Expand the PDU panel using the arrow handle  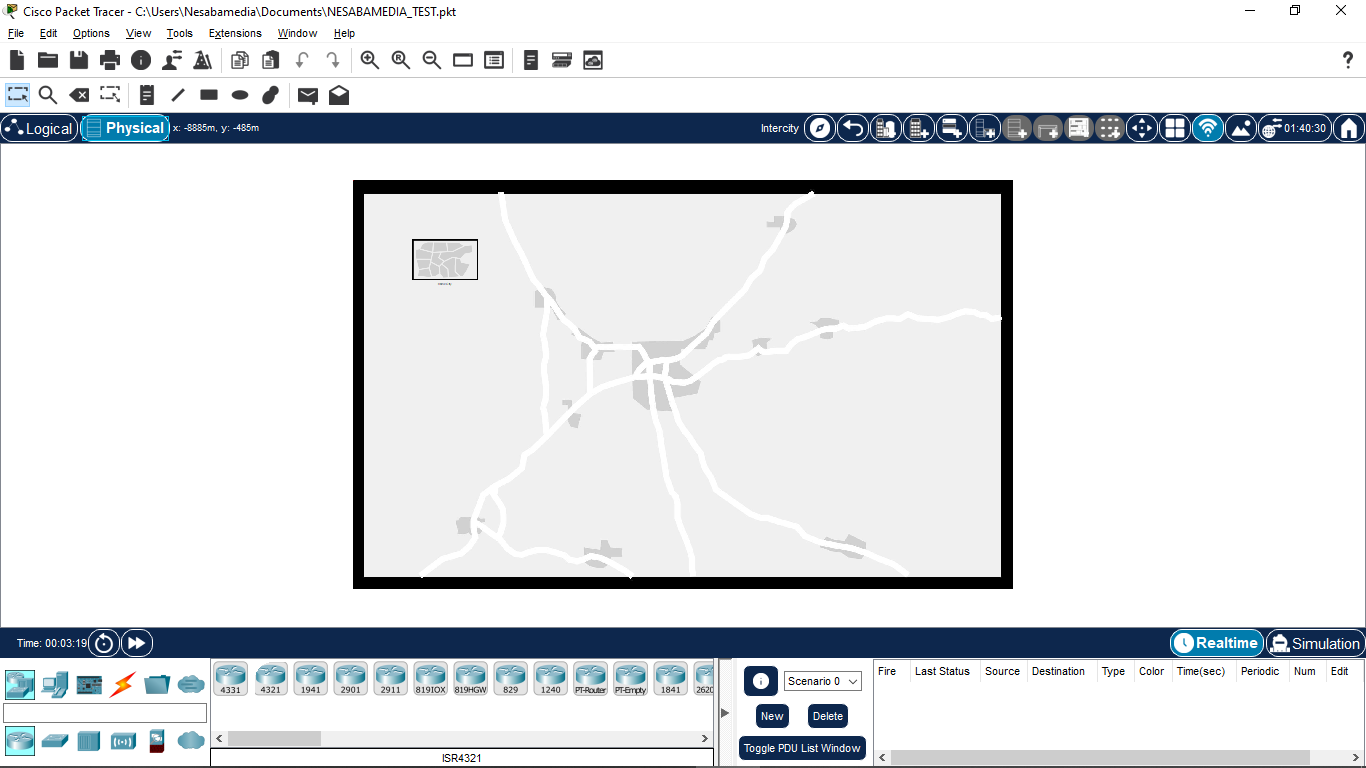point(725,713)
